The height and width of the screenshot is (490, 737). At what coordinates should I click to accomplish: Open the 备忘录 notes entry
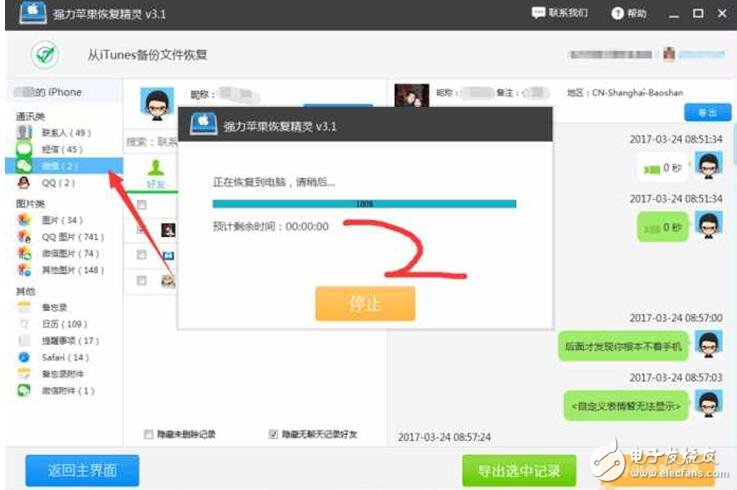click(x=55, y=307)
